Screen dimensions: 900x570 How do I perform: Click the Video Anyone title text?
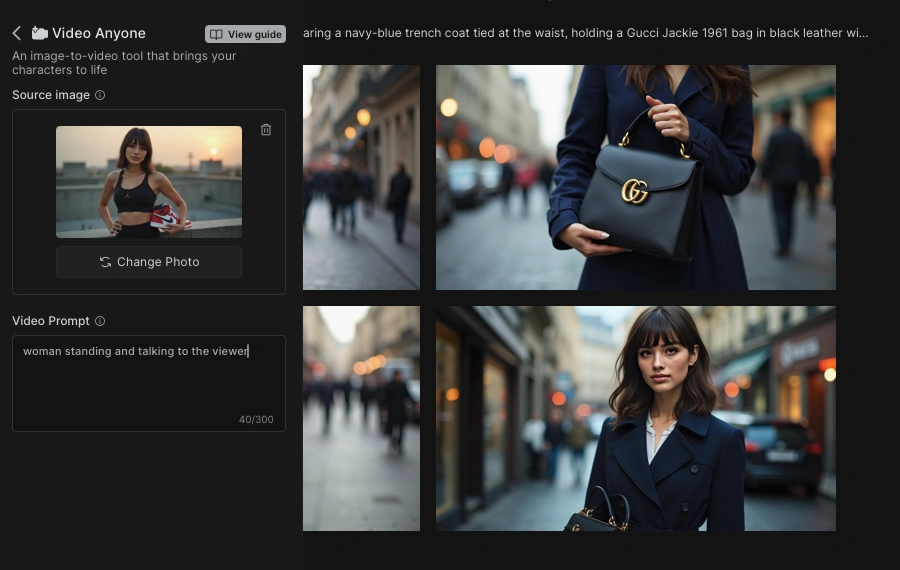(x=99, y=33)
